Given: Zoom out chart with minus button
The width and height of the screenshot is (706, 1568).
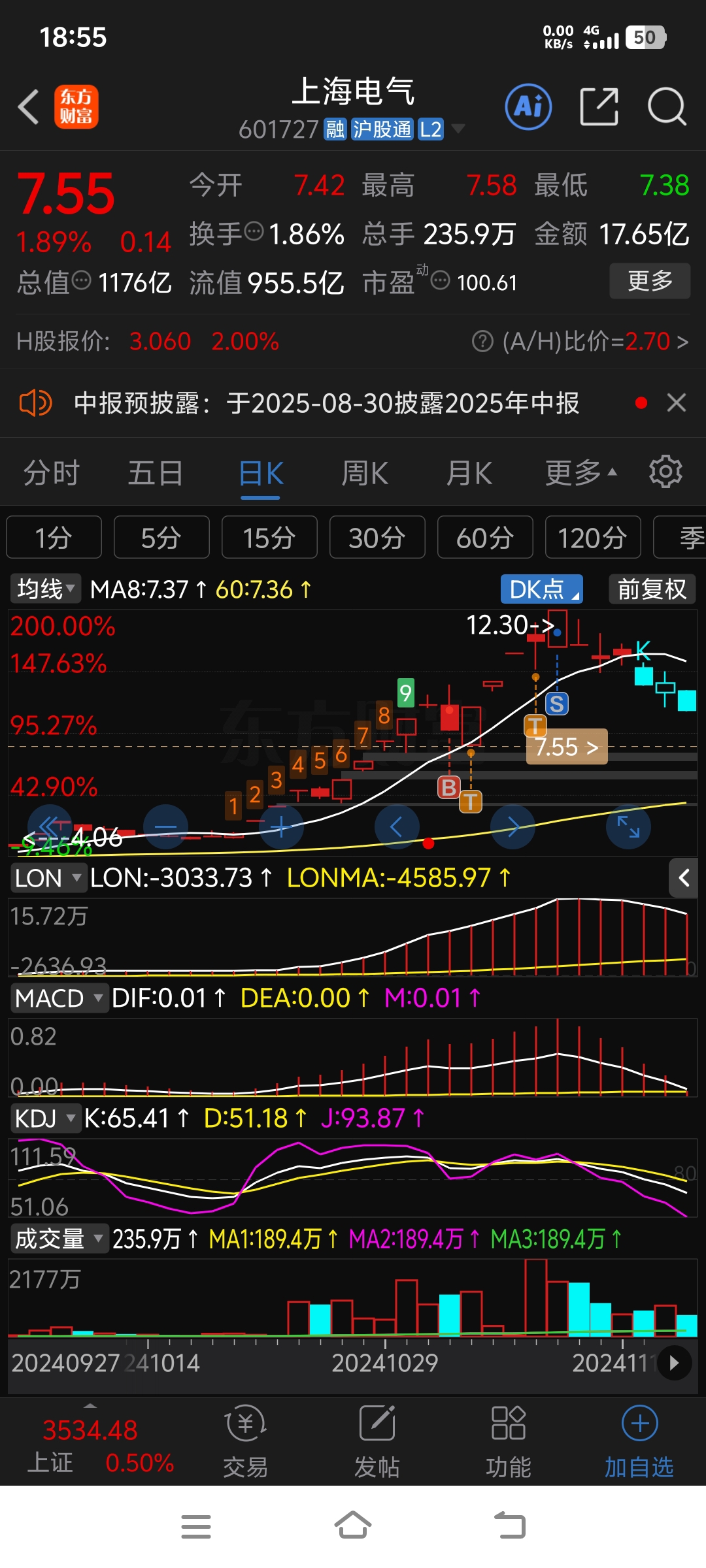Looking at the screenshot, I should (165, 827).
